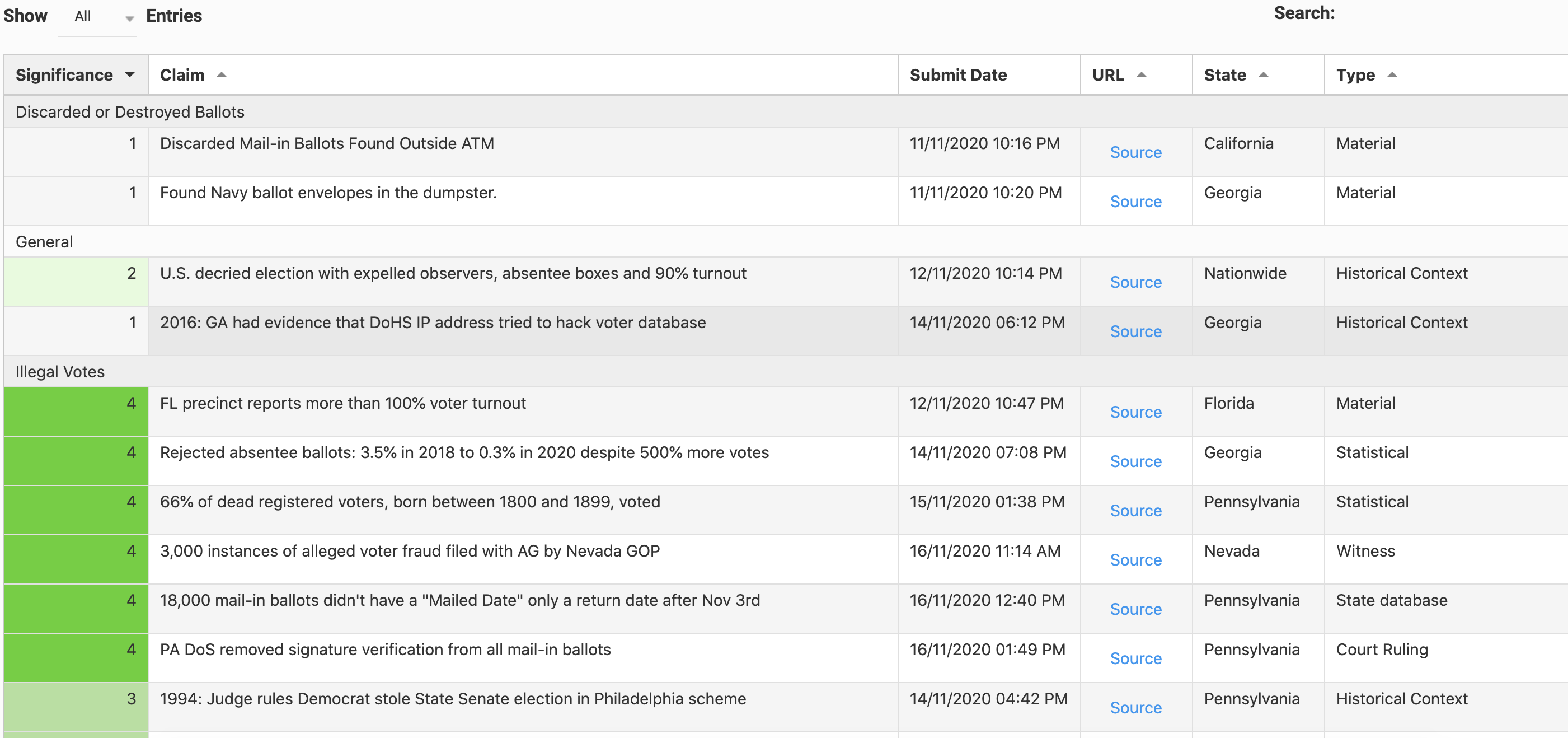Click type 'Historical Context' in Nationwide row
Screen dimensions: 1568x738
point(1402,273)
